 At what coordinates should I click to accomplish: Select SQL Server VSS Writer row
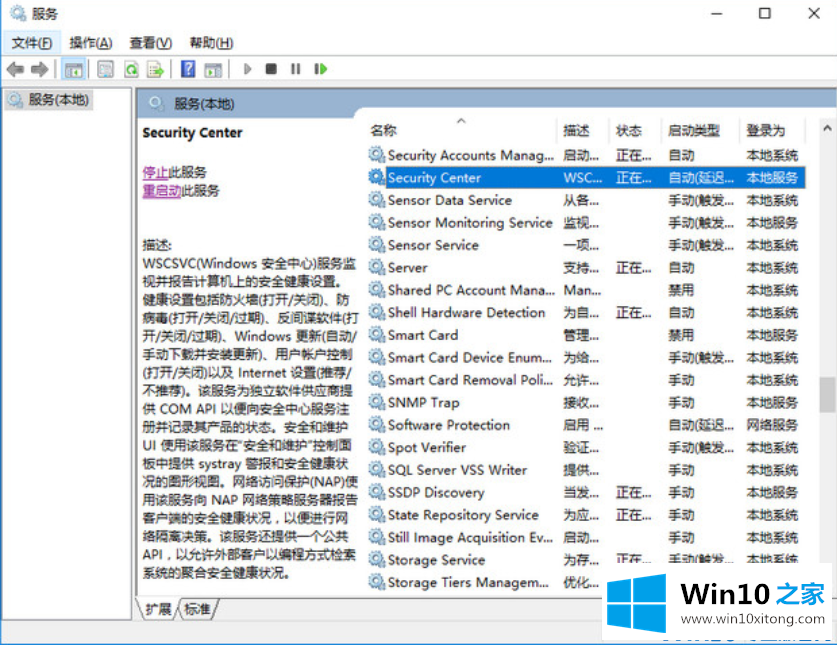click(586, 469)
